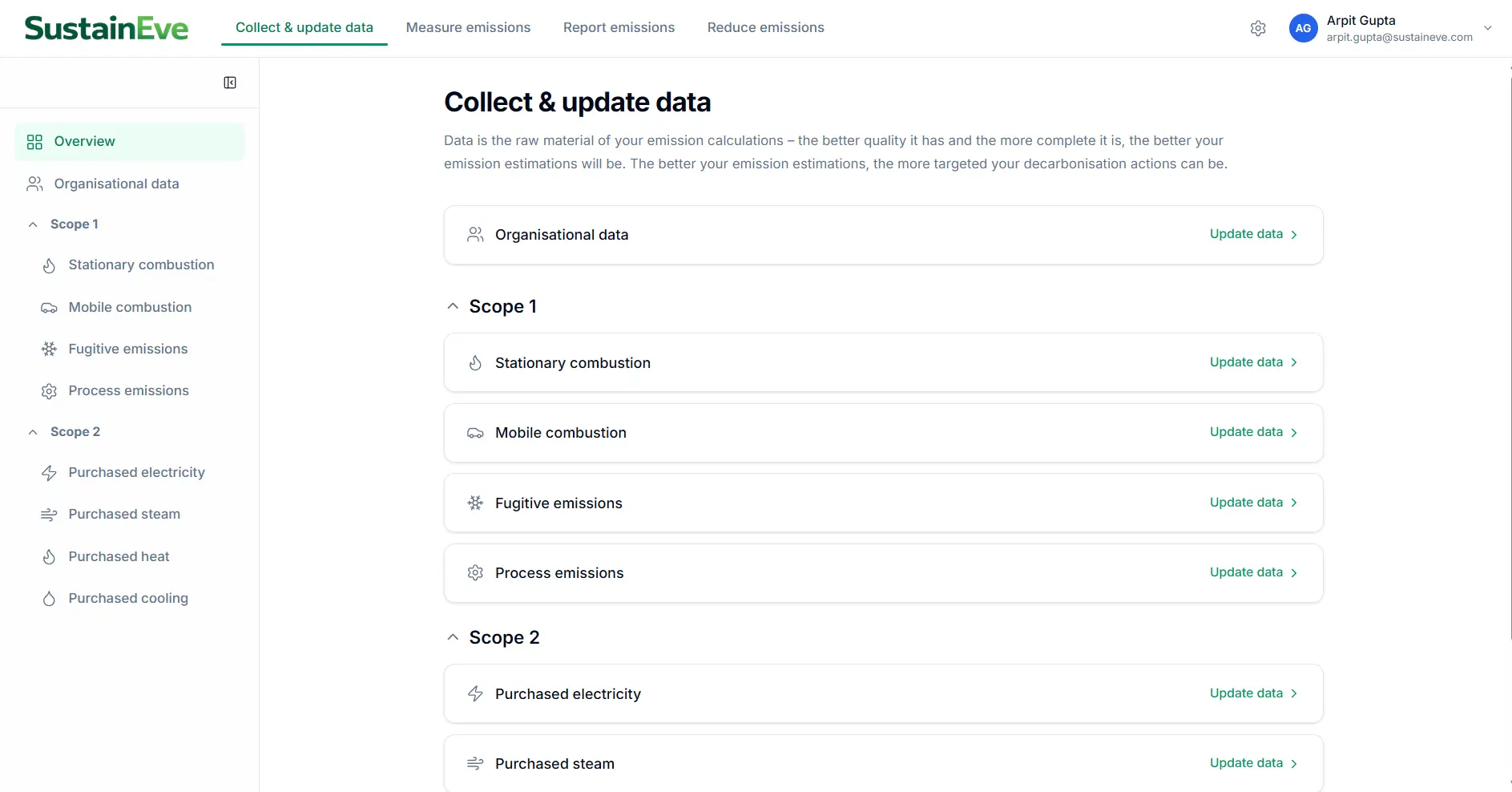Click Update data for Purchased electricity

[1245, 693]
